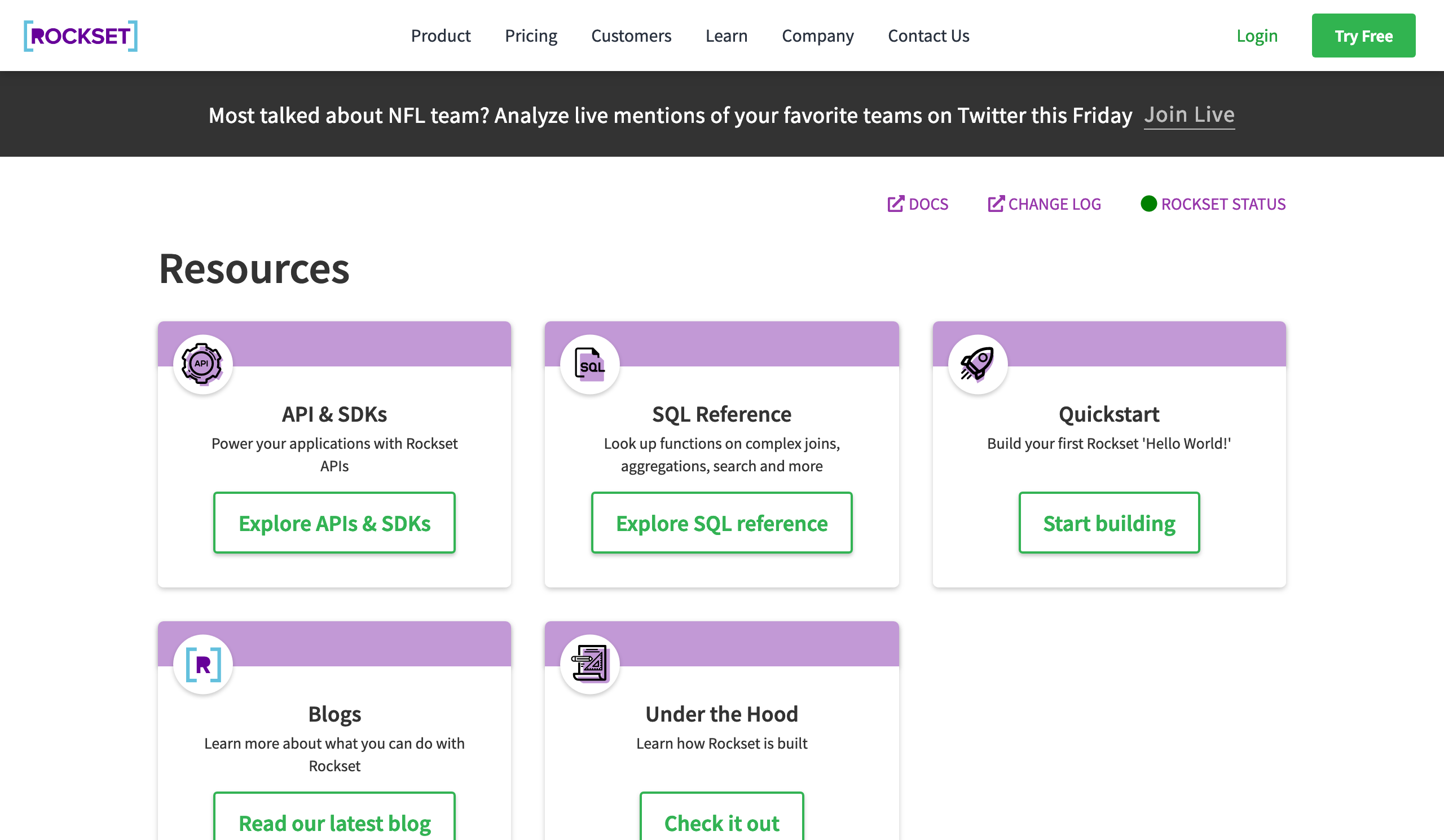The height and width of the screenshot is (840, 1444).
Task: Click the API & SDKs card title
Action: [334, 414]
